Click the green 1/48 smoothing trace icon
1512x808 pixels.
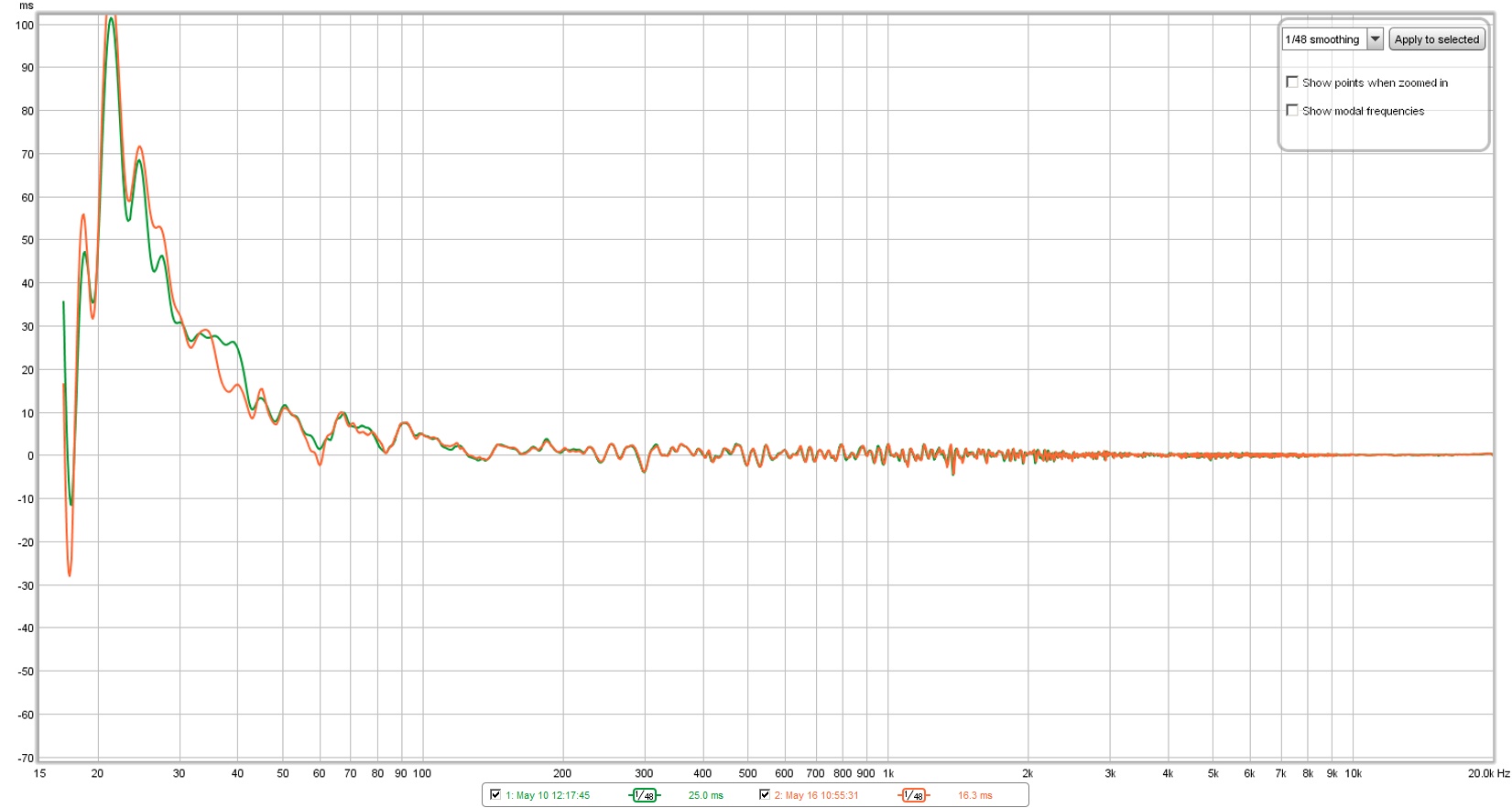tap(644, 795)
